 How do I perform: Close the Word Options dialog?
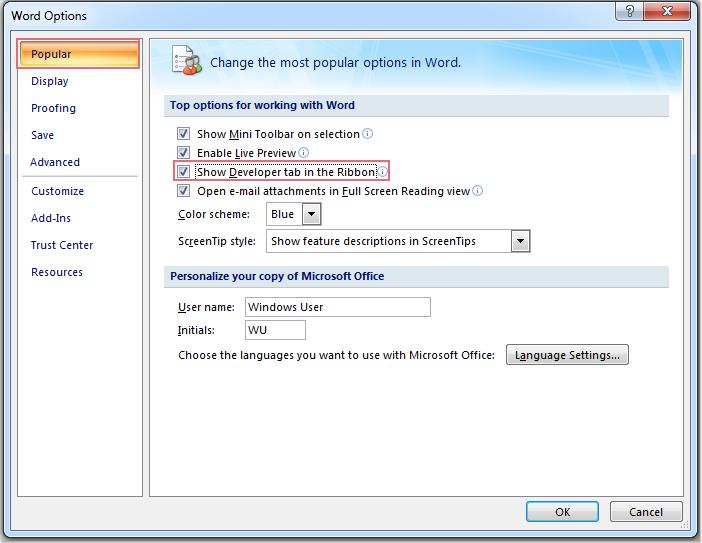click(x=667, y=11)
